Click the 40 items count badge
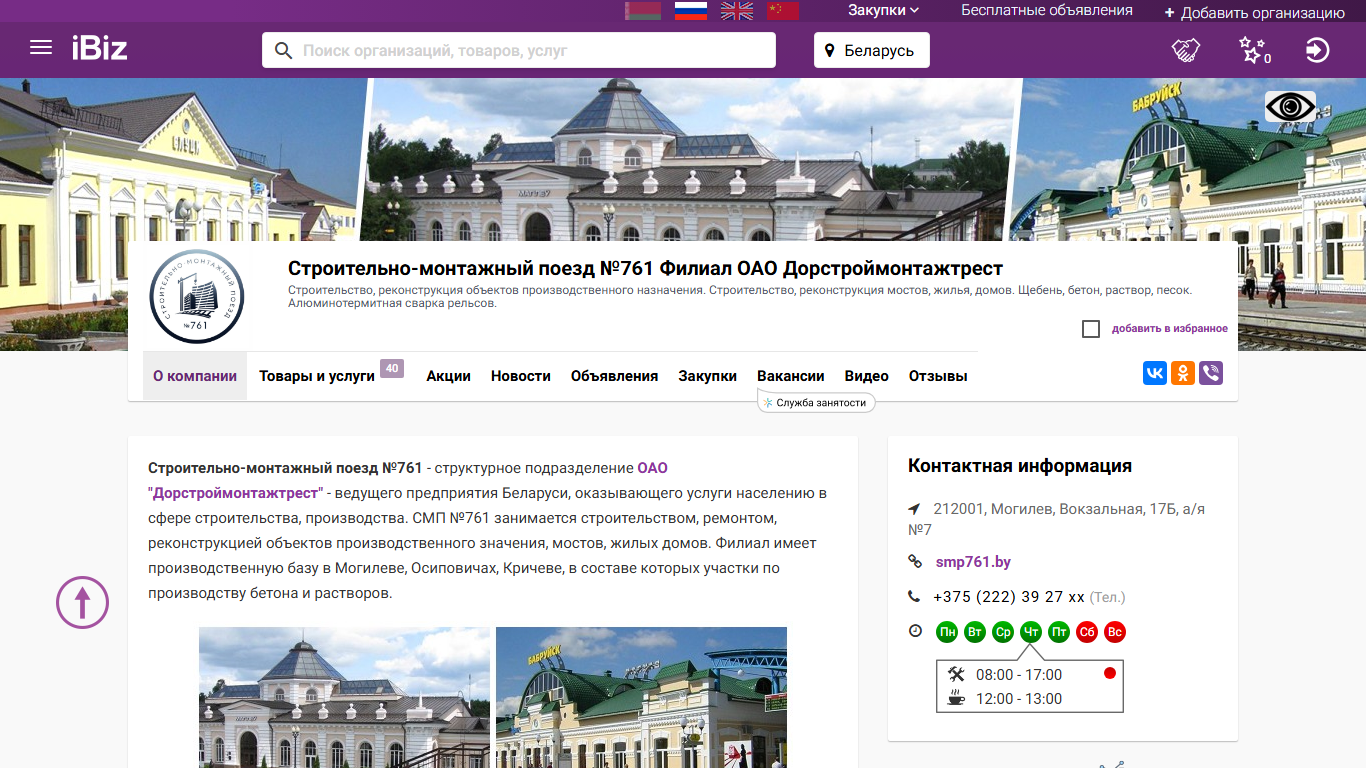 [392, 368]
